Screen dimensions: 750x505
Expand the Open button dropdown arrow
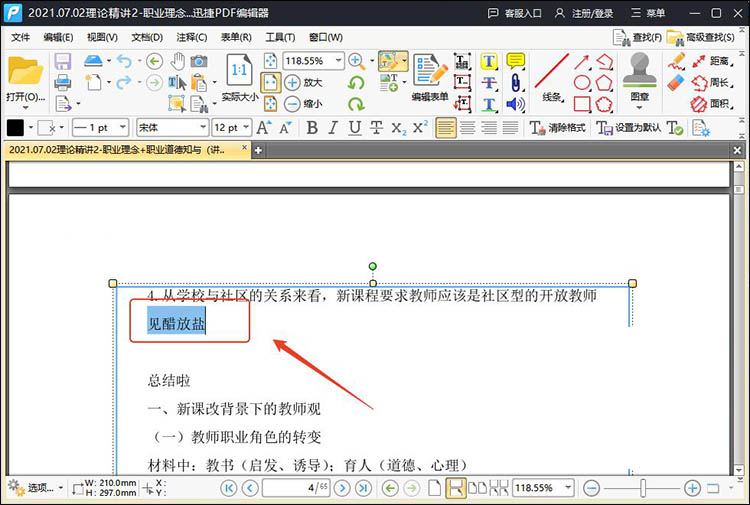click(x=25, y=108)
